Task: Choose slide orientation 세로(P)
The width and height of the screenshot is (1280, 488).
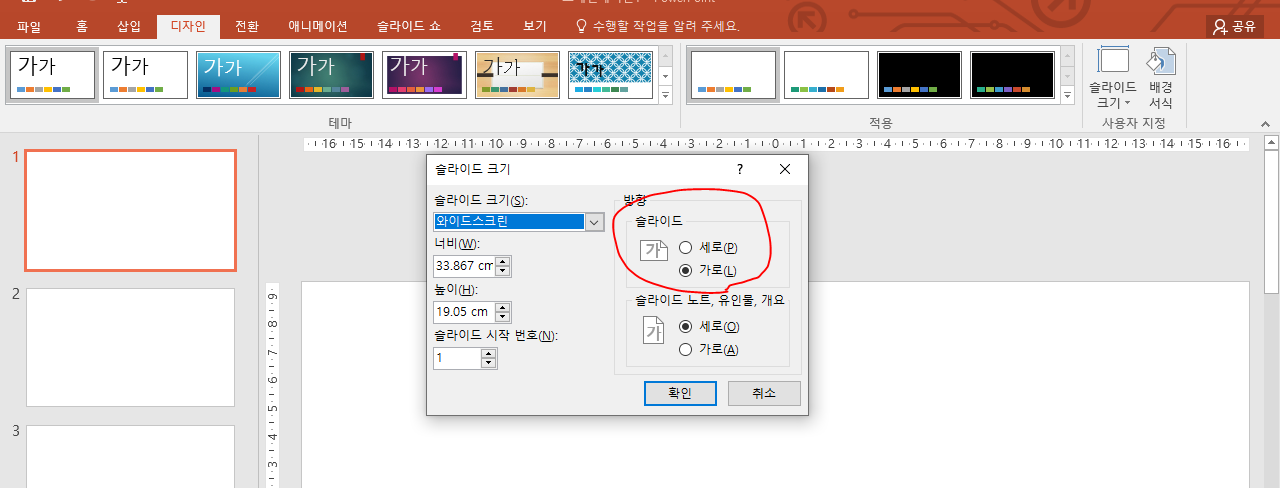Action: pyautogui.click(x=708, y=247)
